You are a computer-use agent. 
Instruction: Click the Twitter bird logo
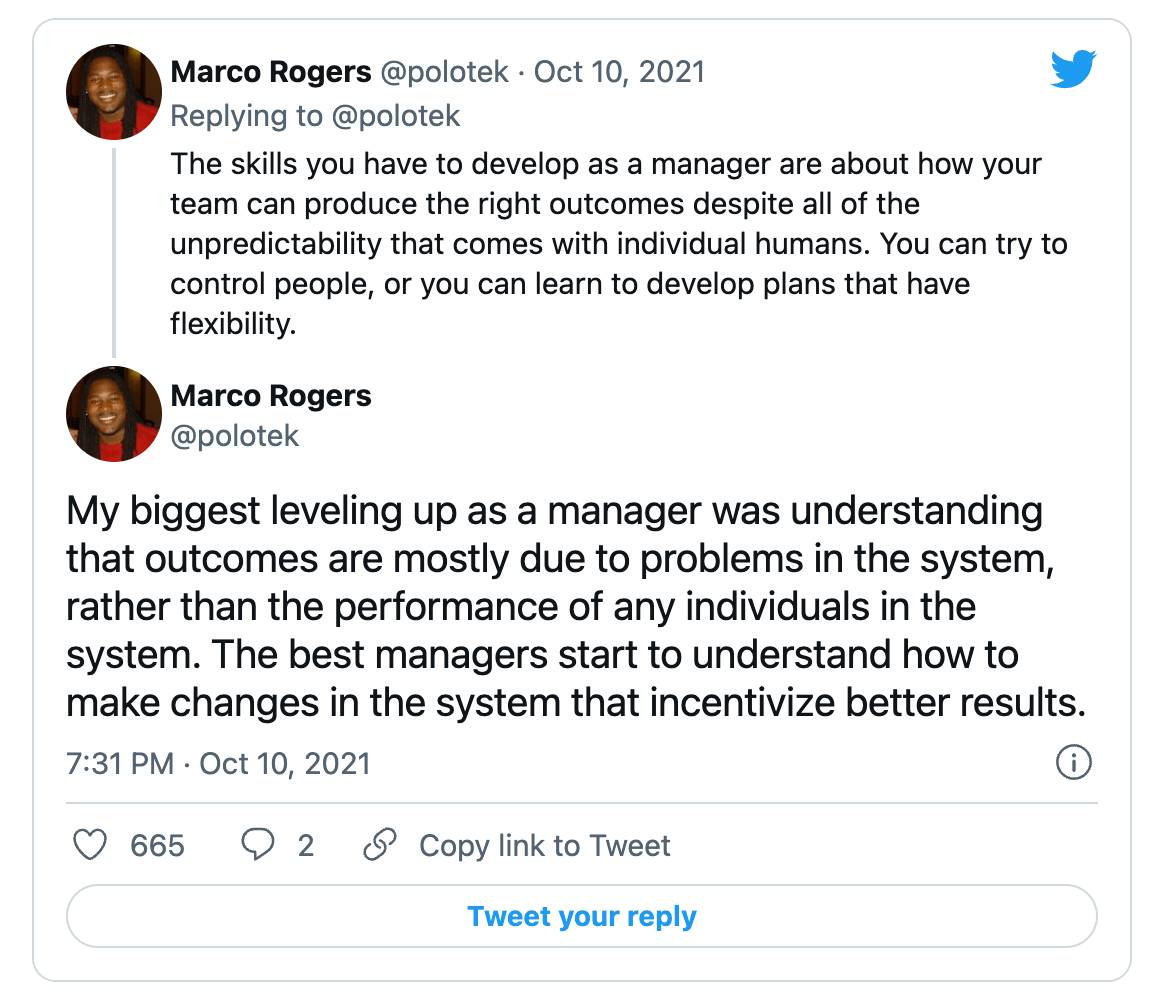[x=1073, y=69]
